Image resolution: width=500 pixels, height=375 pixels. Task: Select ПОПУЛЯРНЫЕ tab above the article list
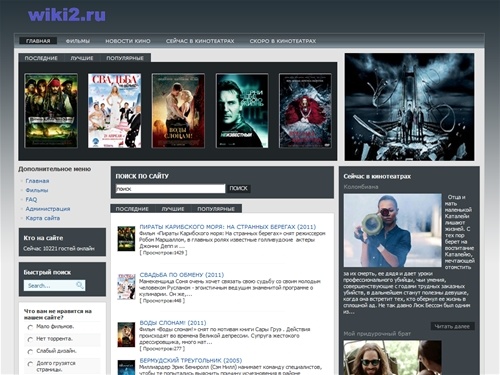216,209
